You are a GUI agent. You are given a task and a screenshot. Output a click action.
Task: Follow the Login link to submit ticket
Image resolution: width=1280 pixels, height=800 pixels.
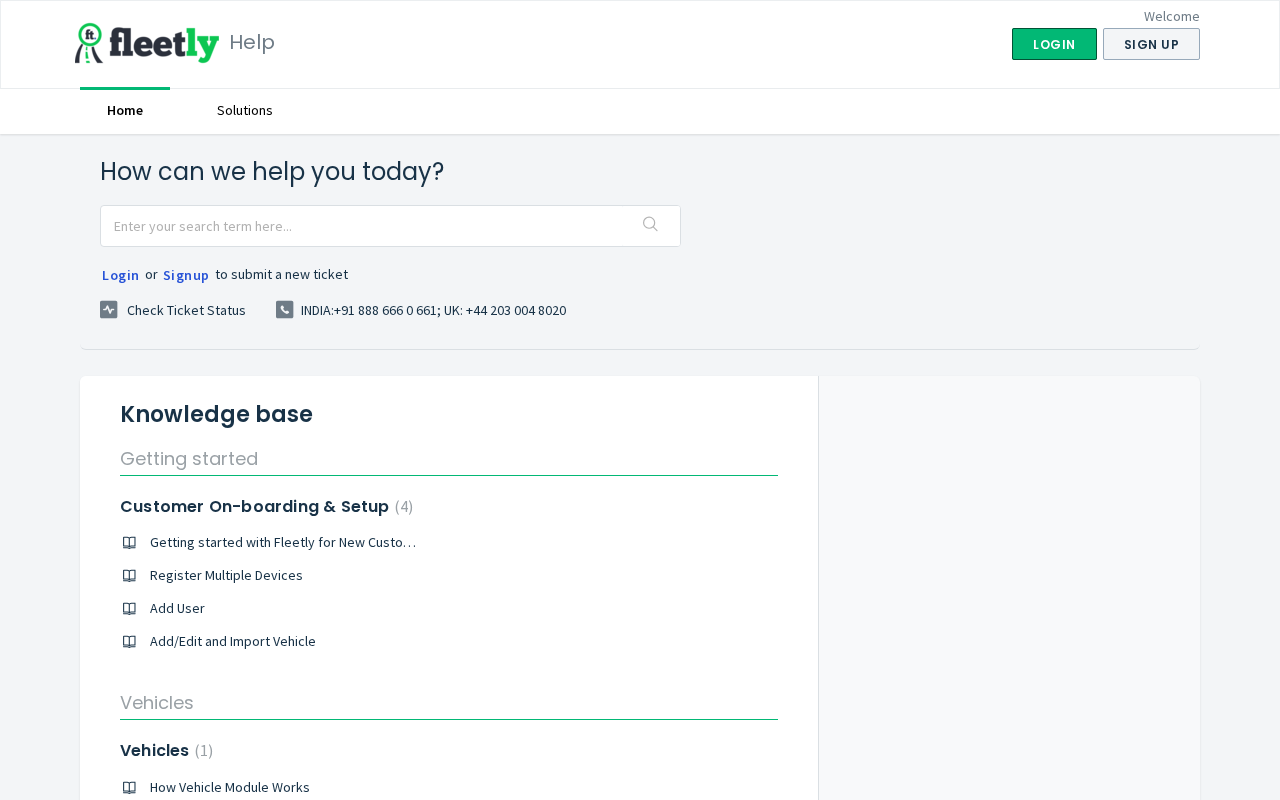(x=120, y=275)
